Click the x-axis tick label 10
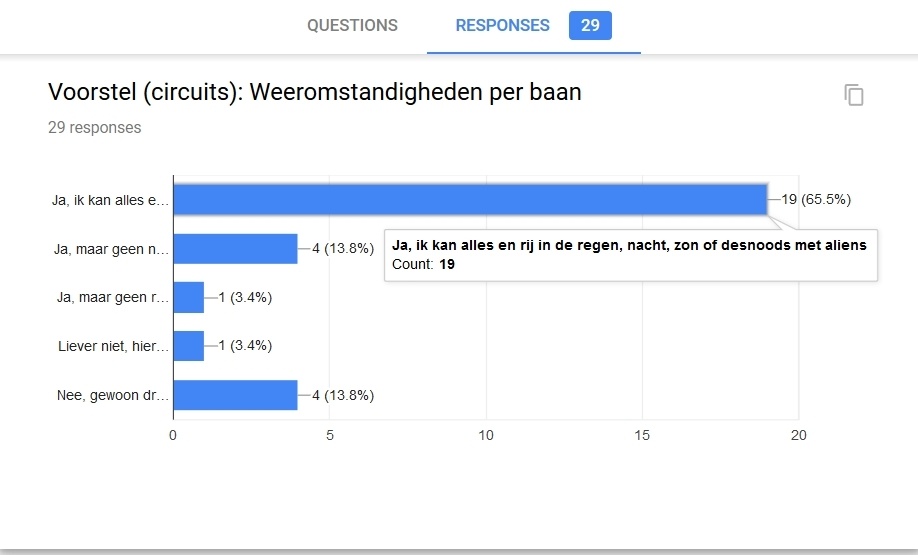This screenshot has height=555, width=918. point(486,436)
